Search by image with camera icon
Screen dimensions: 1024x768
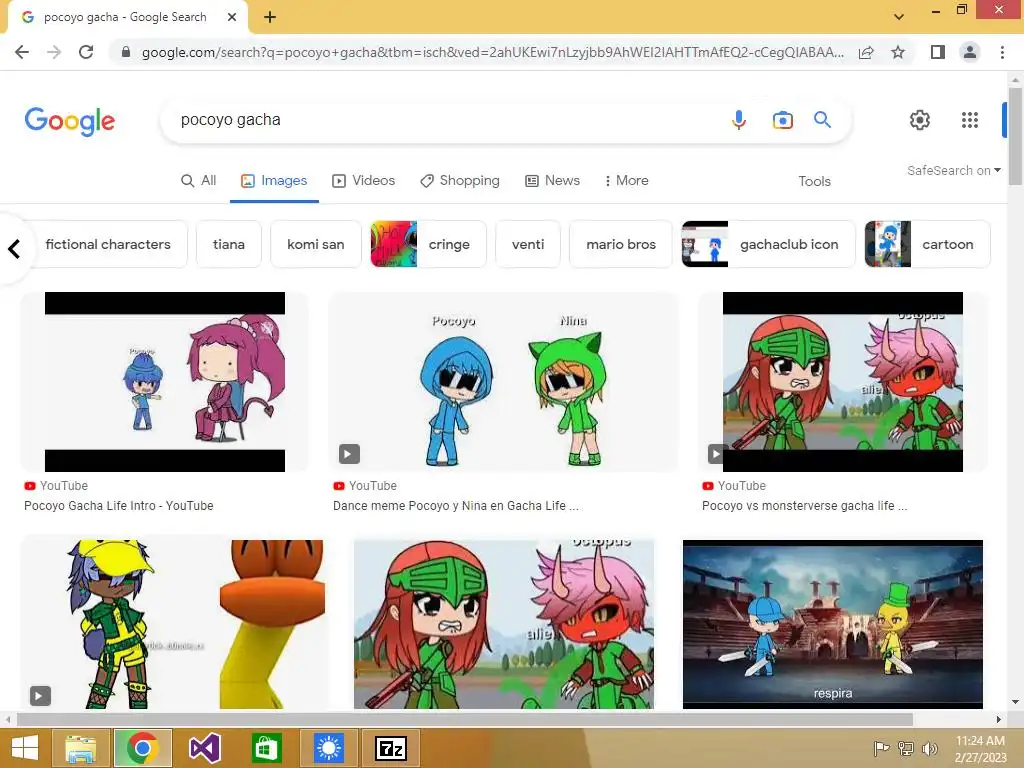pyautogui.click(x=782, y=120)
